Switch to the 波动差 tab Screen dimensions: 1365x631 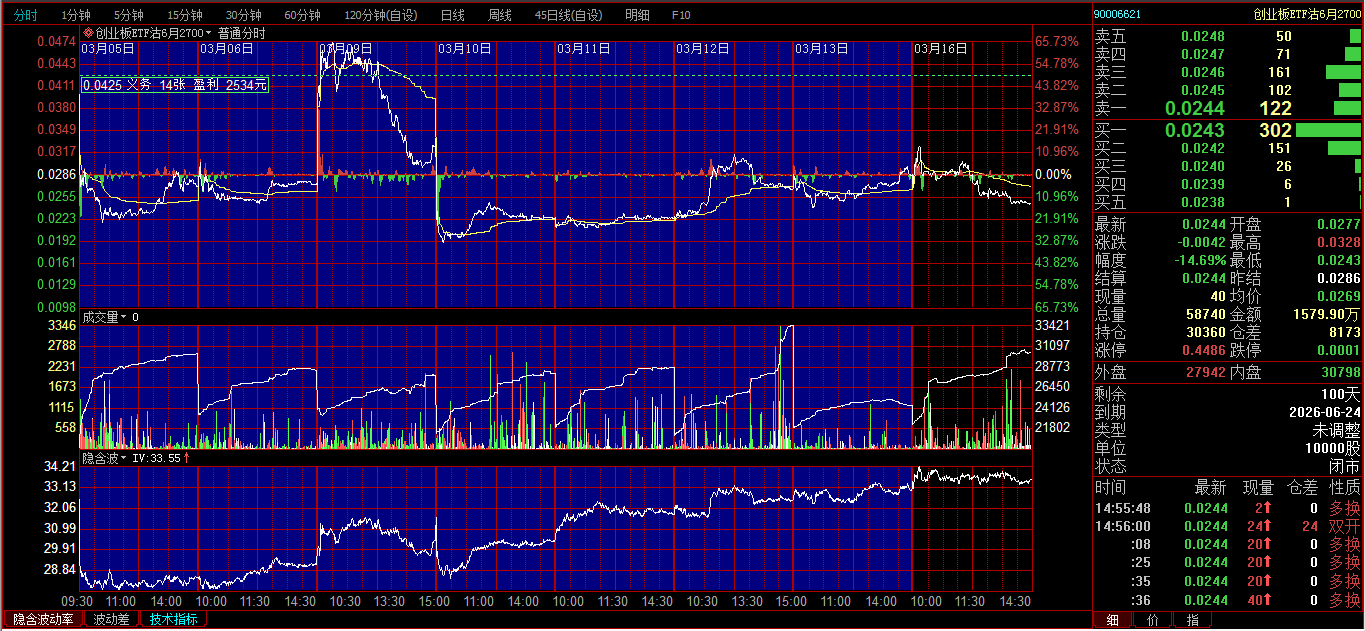[111, 619]
